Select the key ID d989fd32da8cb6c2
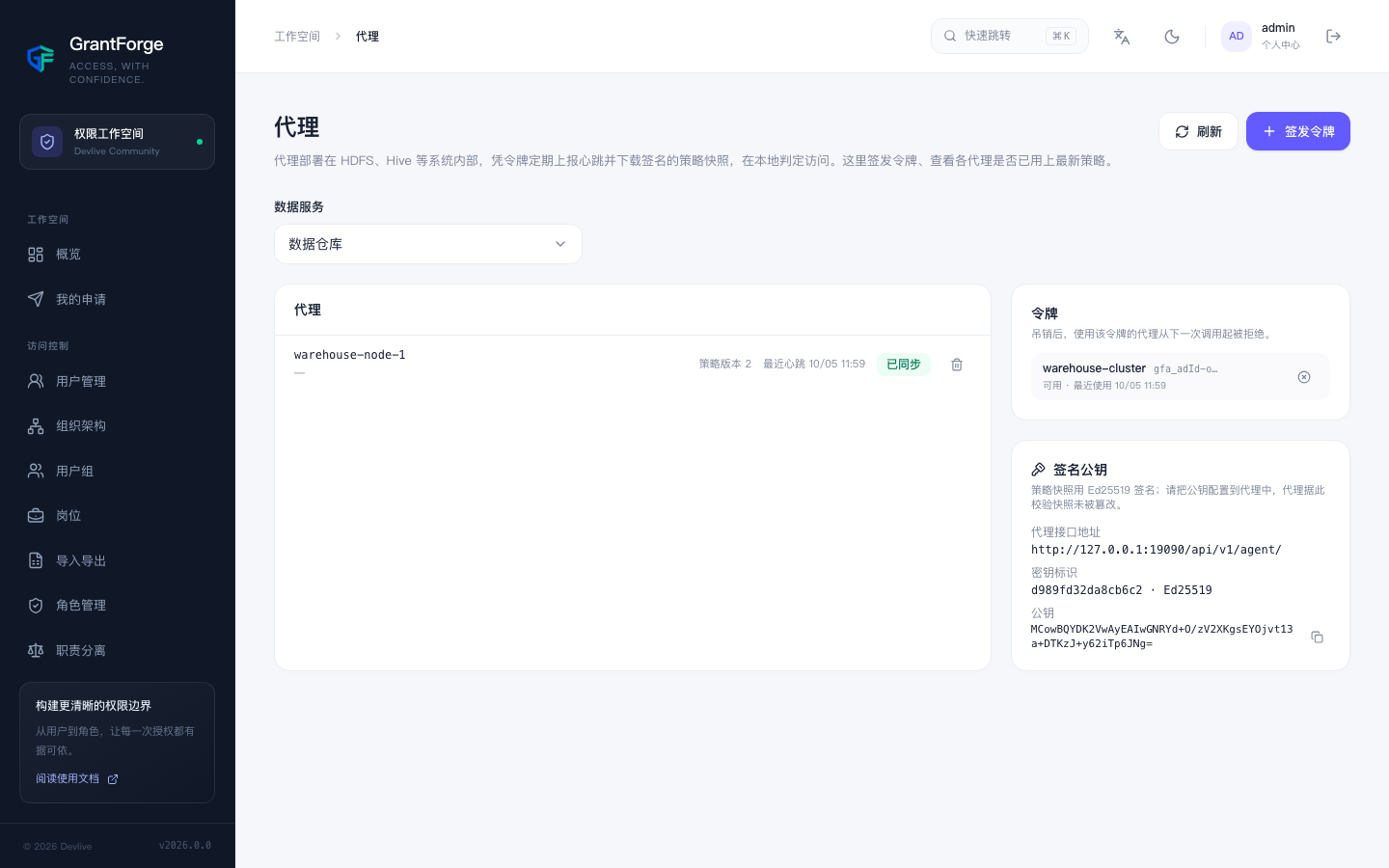 (x=1087, y=590)
